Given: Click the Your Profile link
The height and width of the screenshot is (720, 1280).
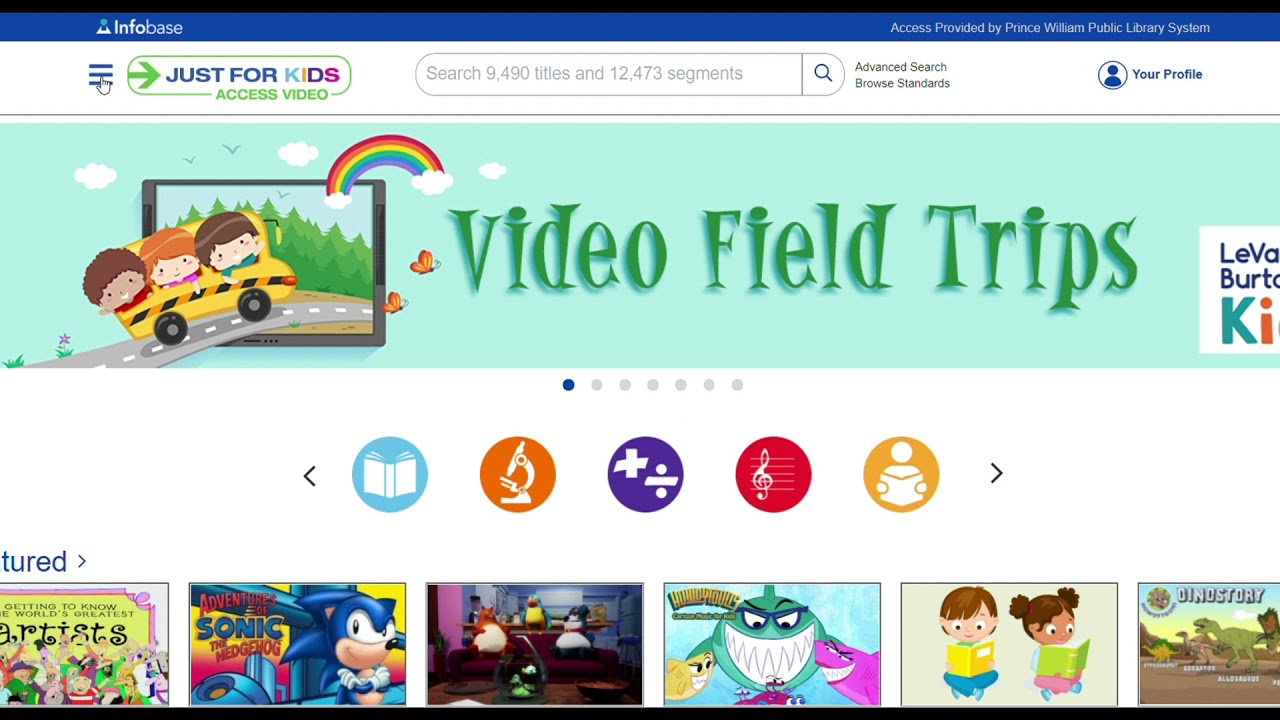Looking at the screenshot, I should [x=1167, y=75].
